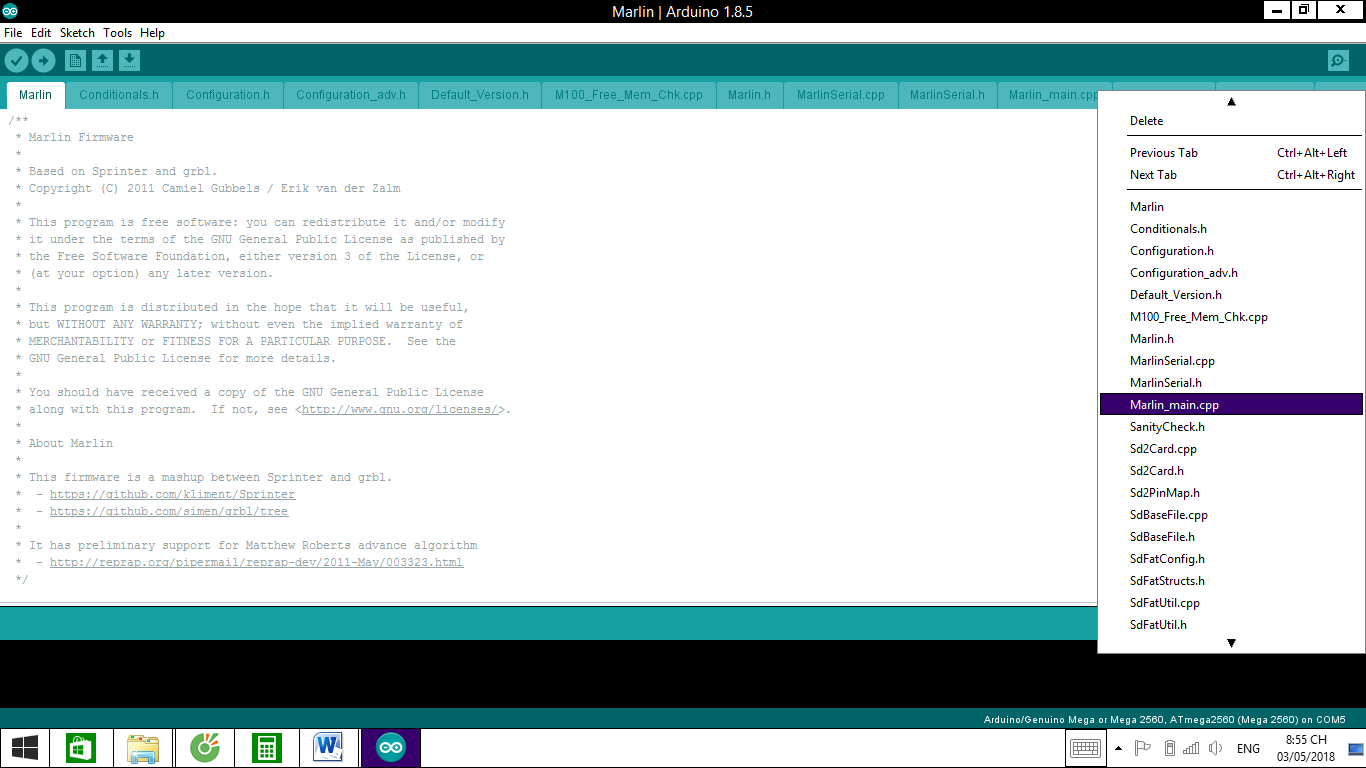Viewport: 1366px width, 768px height.
Task: Open the Windows Start button
Action: (x=25, y=747)
